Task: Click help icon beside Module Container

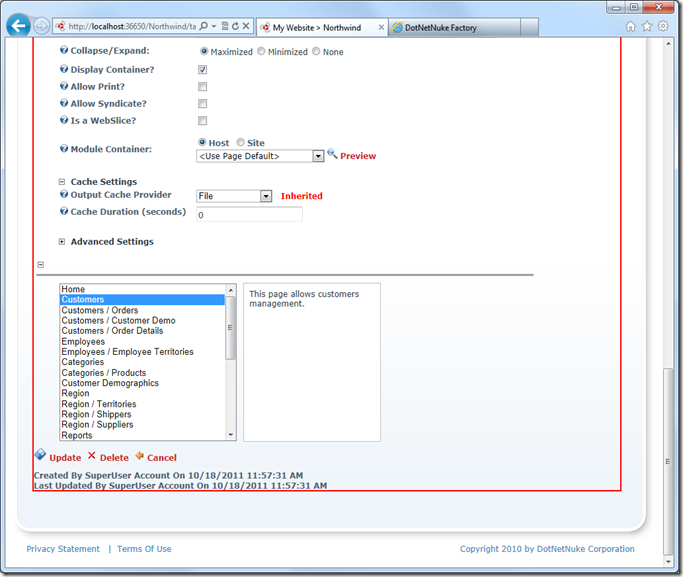Action: tap(64, 148)
